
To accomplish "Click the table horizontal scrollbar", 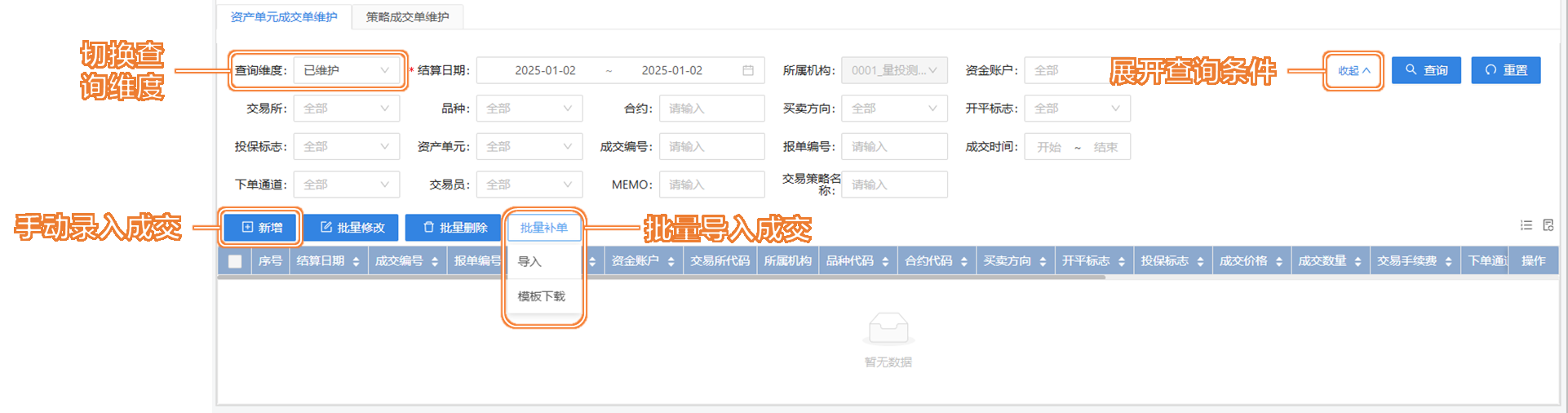I will [x=662, y=278].
